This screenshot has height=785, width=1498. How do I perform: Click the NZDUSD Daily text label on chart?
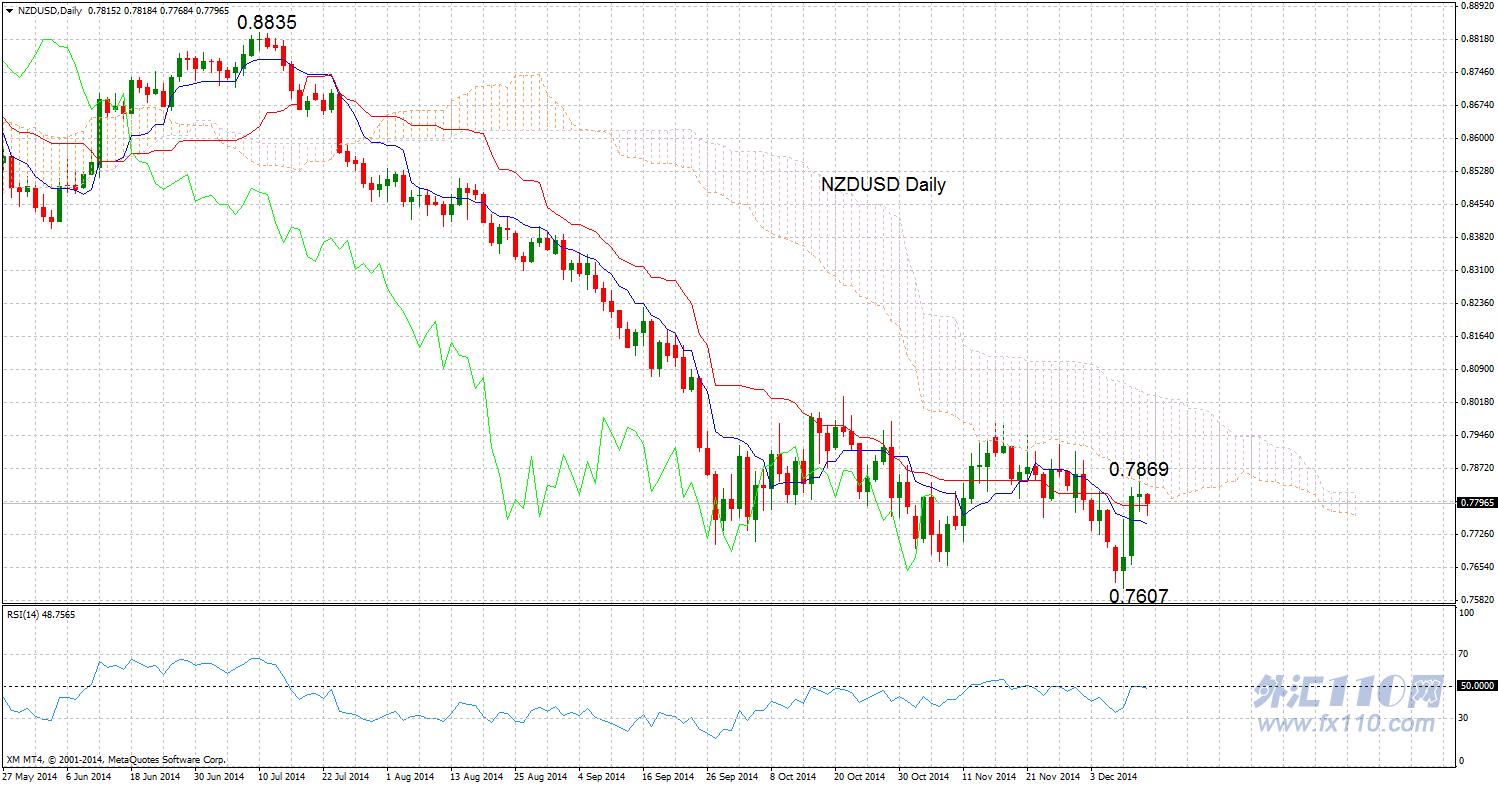[883, 184]
